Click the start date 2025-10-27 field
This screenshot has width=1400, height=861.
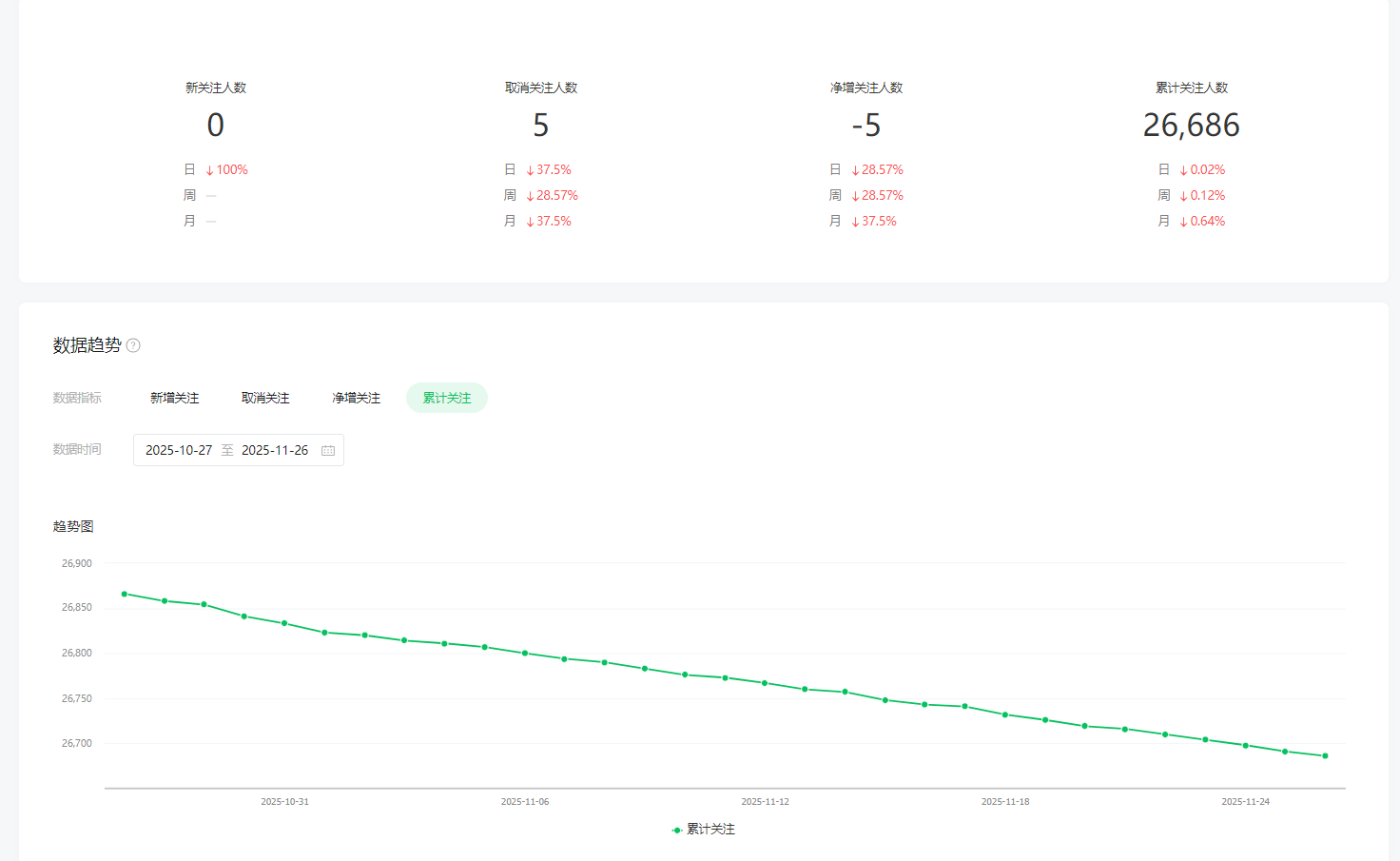tap(179, 450)
